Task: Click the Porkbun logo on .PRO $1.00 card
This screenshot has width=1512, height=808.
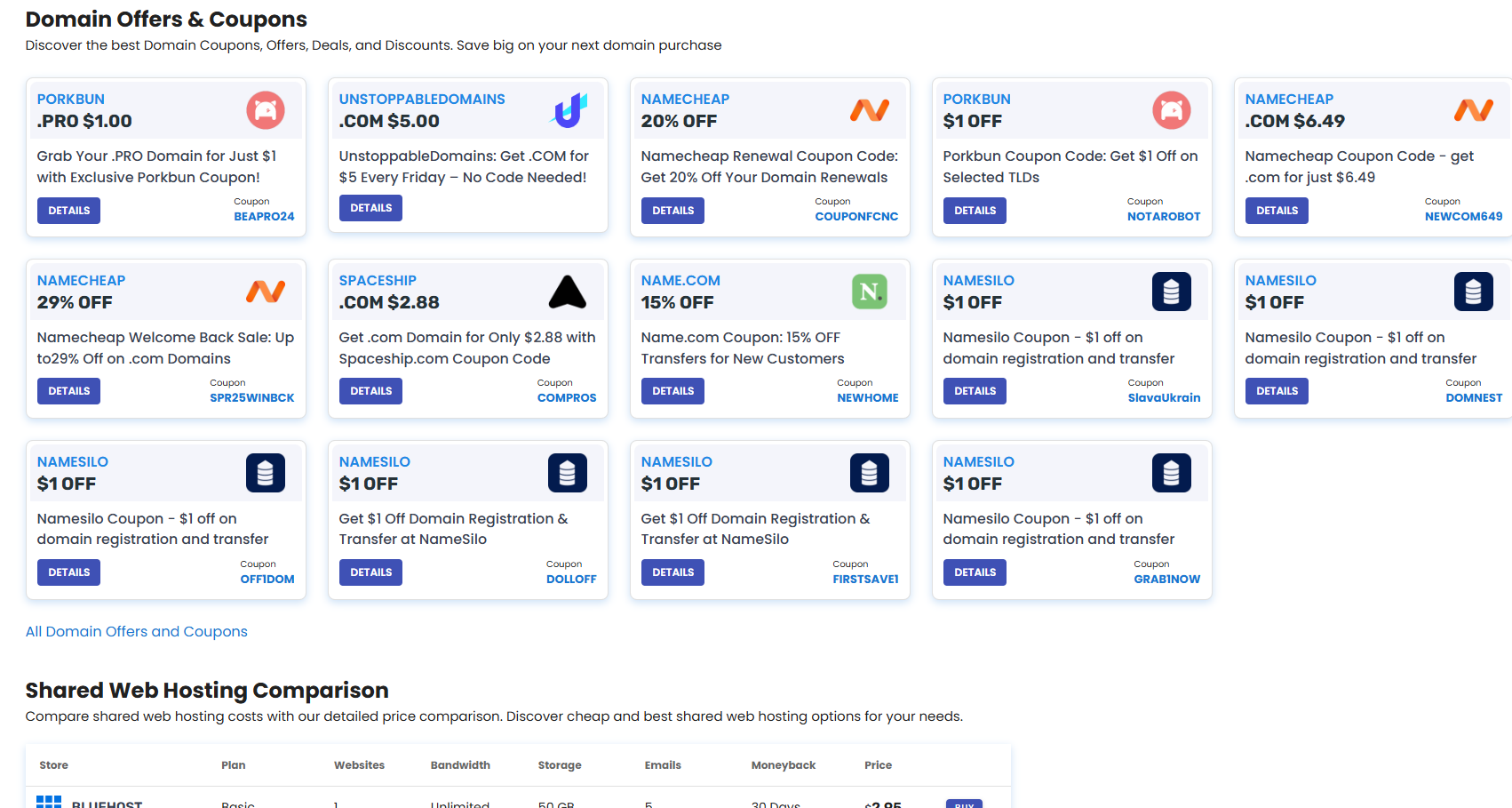Action: [265, 110]
